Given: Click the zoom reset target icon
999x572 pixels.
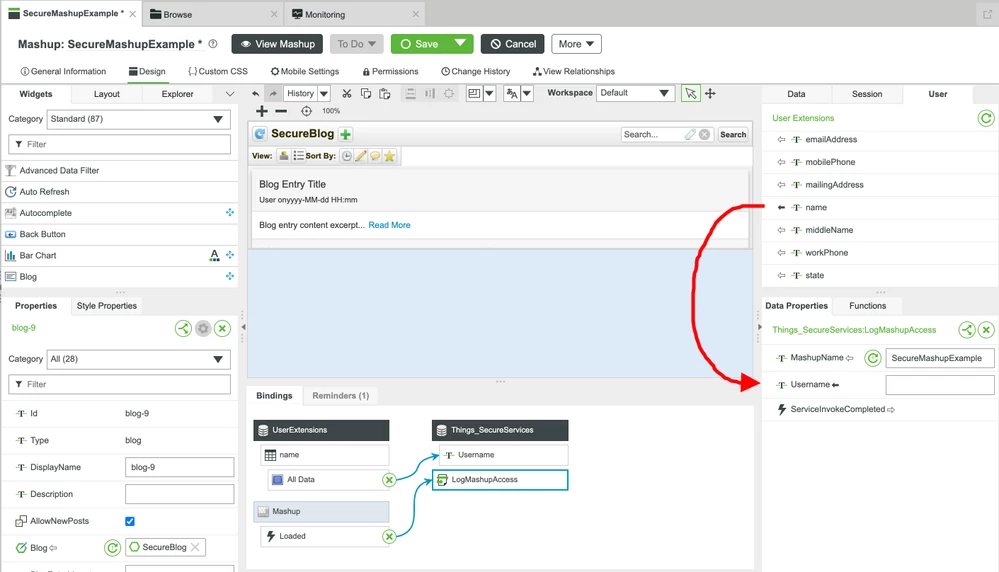Looking at the screenshot, I should [306, 111].
